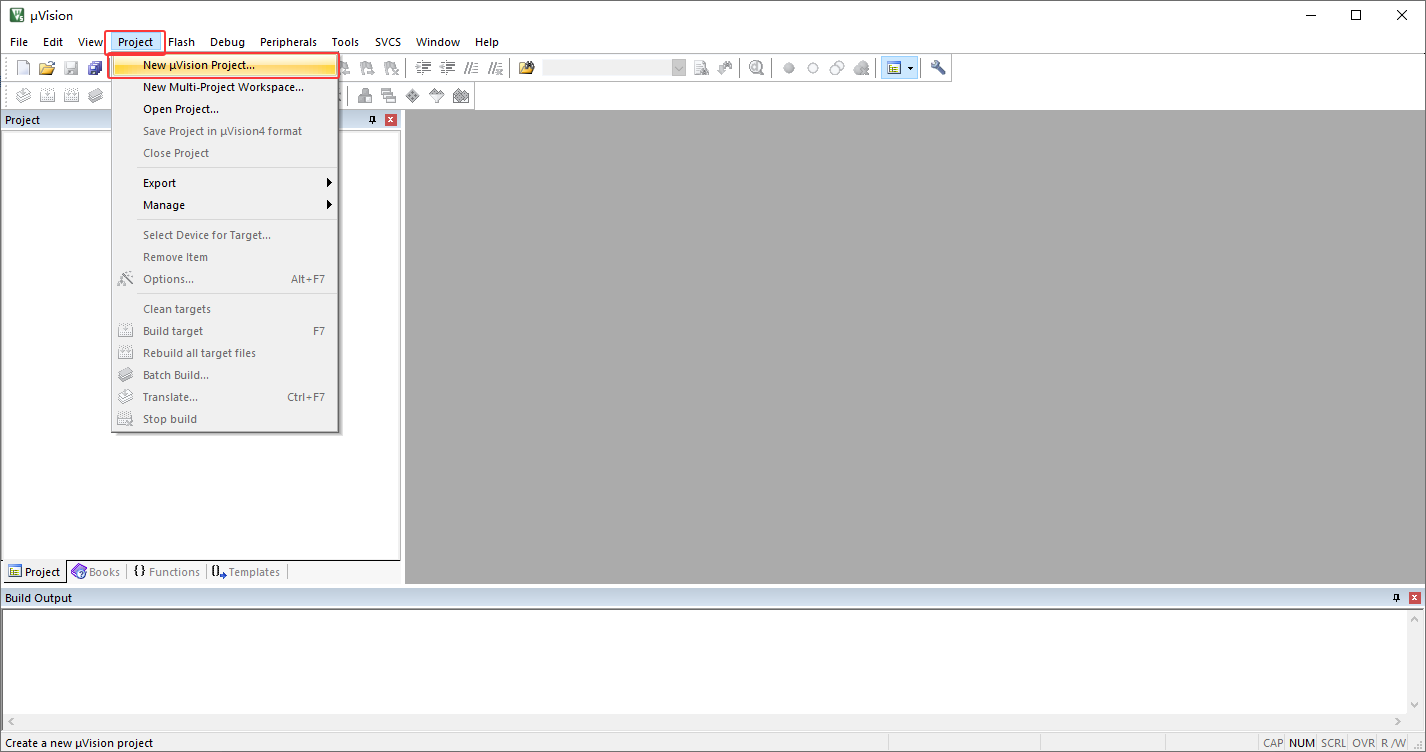
Task: Toggle the Enable/Disable breakpoint icon
Action: [x=813, y=68]
